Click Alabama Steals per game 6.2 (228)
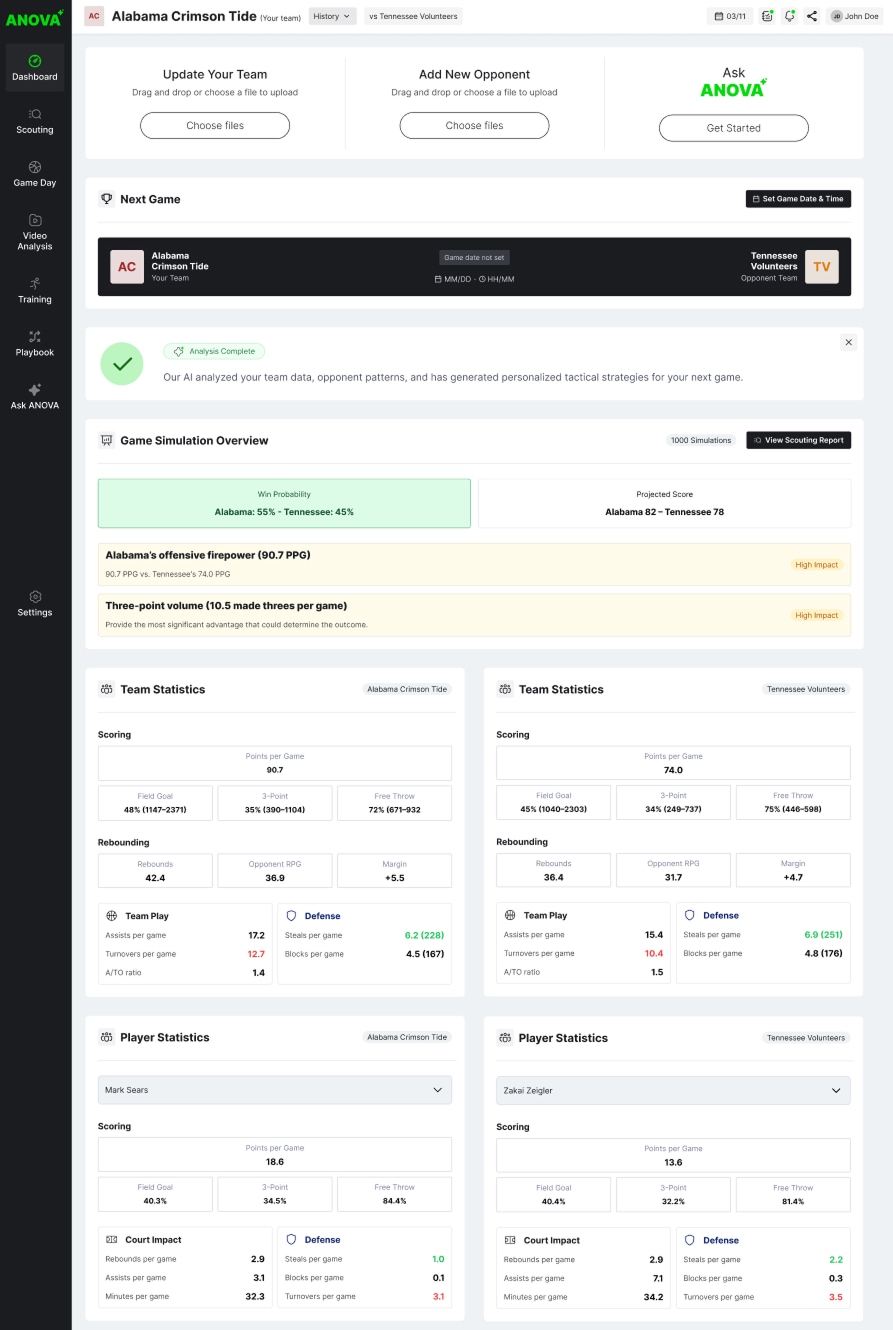 (364, 935)
